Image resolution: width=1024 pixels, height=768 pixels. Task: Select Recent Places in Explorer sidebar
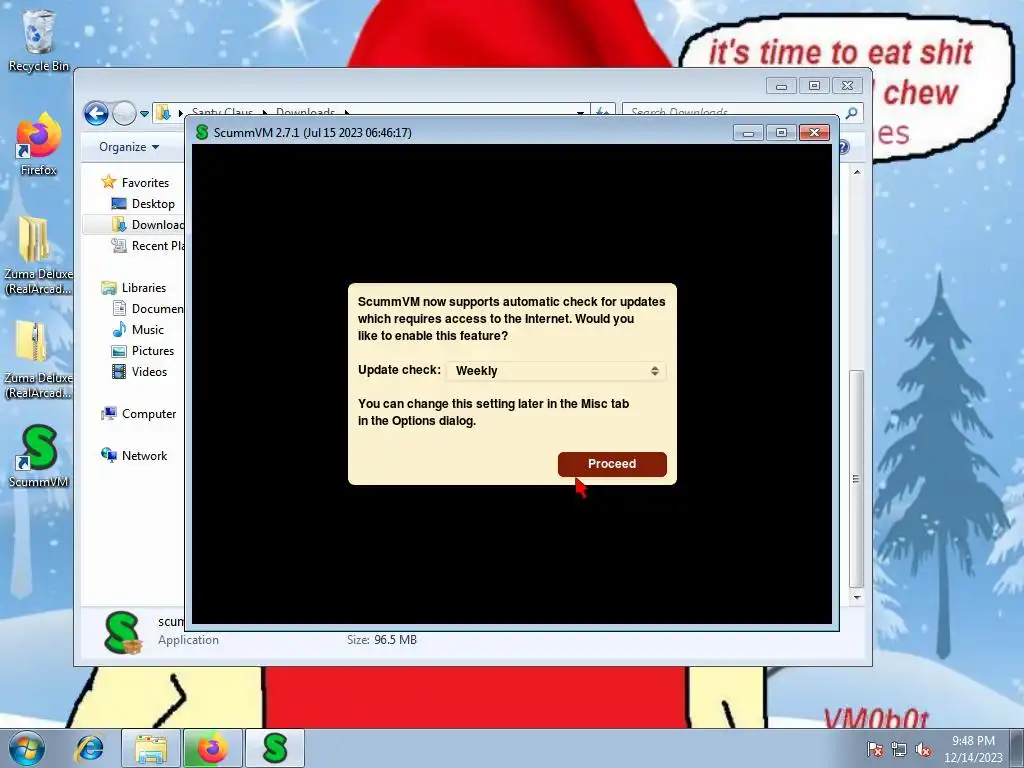point(148,246)
